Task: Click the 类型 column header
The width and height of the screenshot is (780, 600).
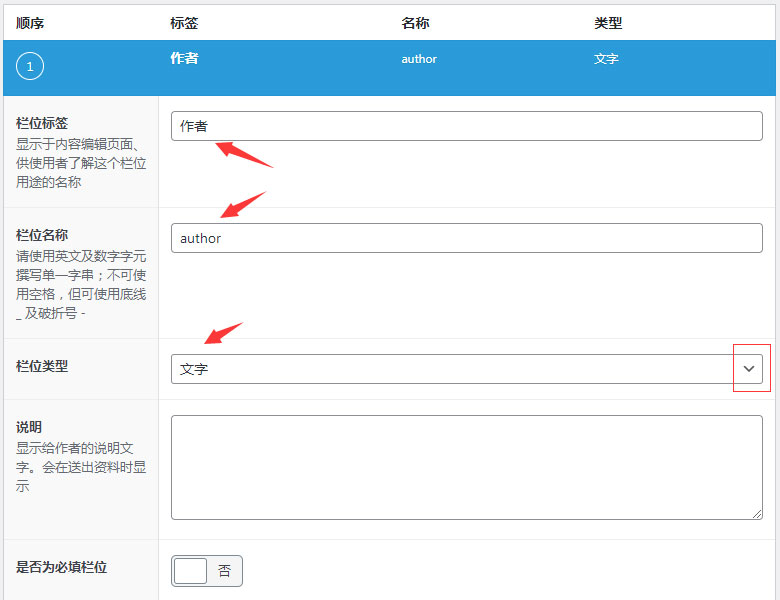Action: tap(608, 23)
